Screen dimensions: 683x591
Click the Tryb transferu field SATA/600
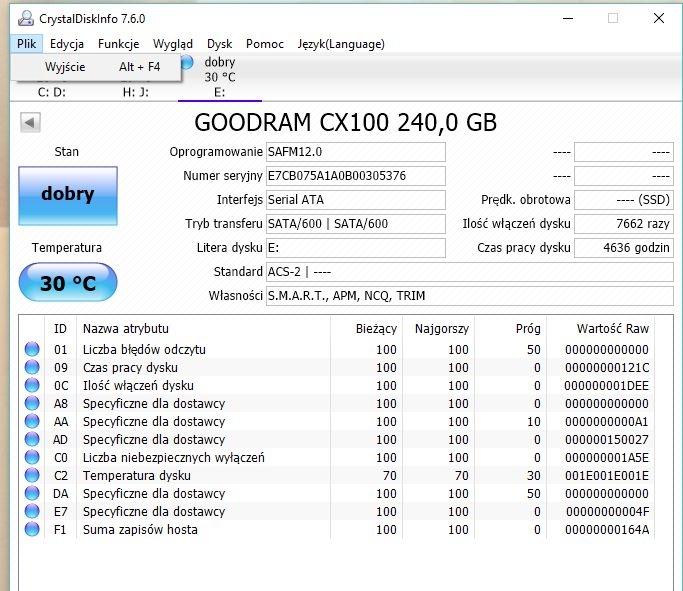[355, 223]
